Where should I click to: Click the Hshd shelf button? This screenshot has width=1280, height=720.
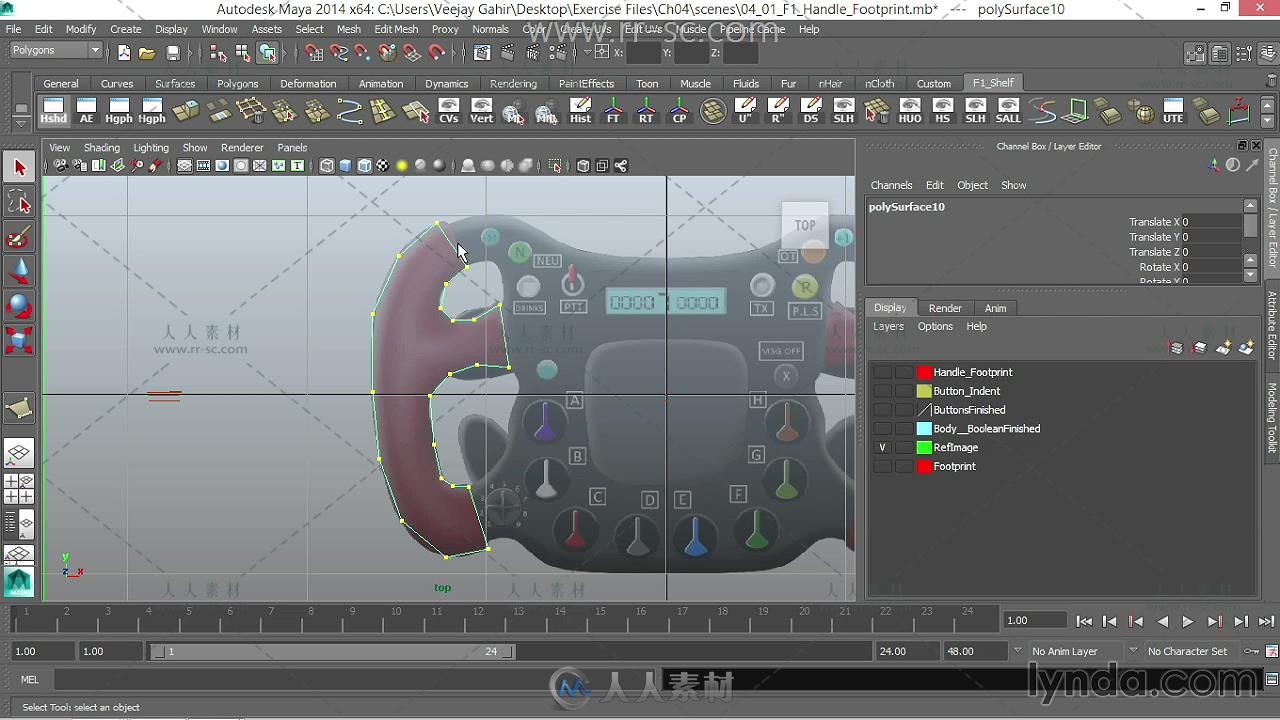pyautogui.click(x=53, y=111)
